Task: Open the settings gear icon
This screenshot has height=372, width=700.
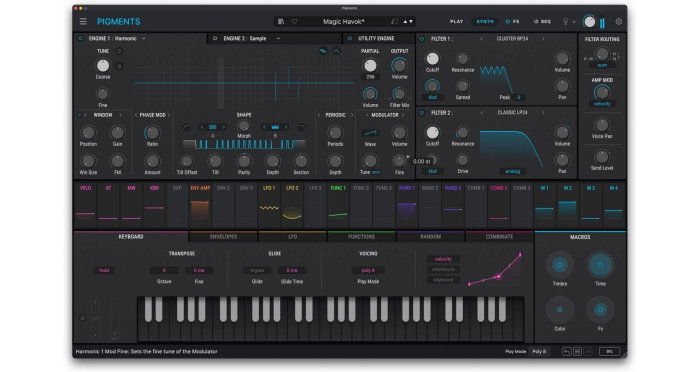Action: tap(619, 21)
